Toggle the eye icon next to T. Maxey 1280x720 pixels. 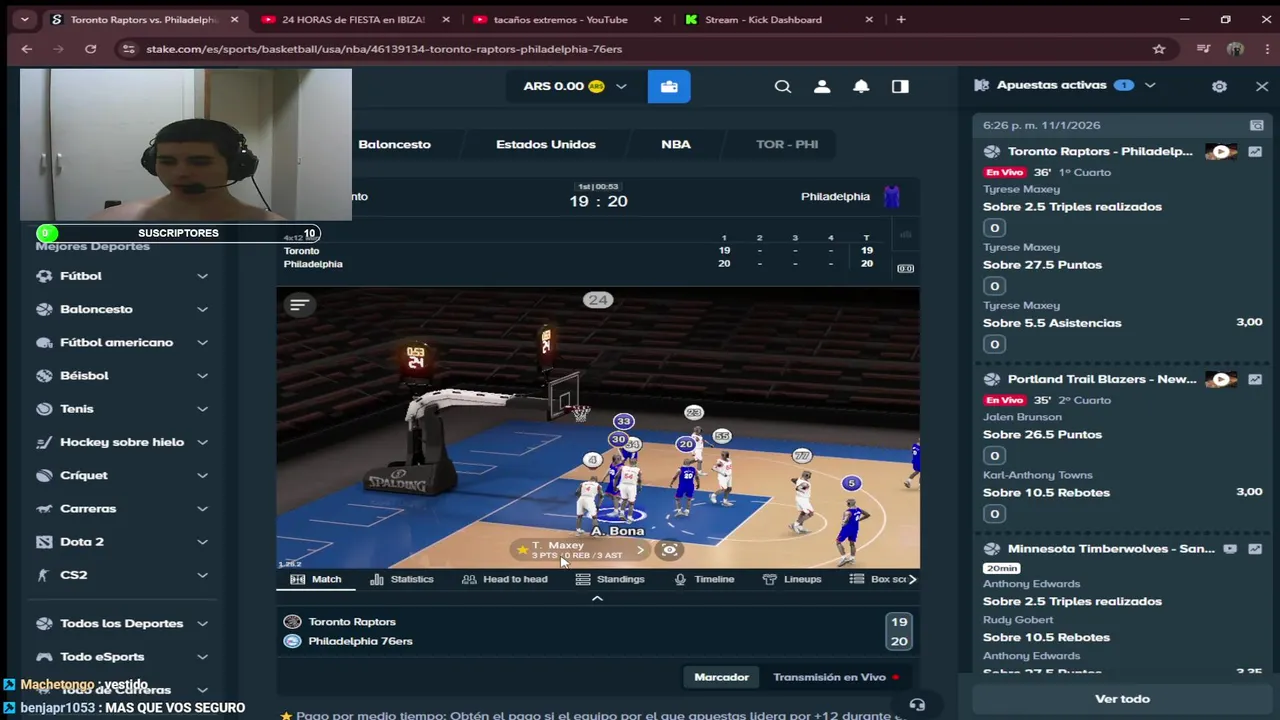pos(670,549)
